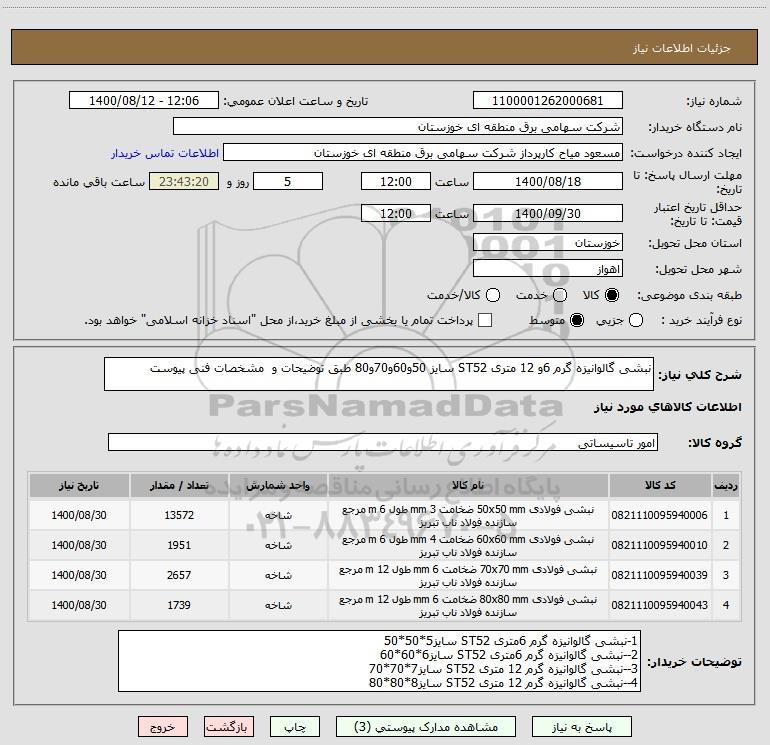Click the نام کالا column header
770x745 pixels.
pyautogui.click(x=468, y=485)
